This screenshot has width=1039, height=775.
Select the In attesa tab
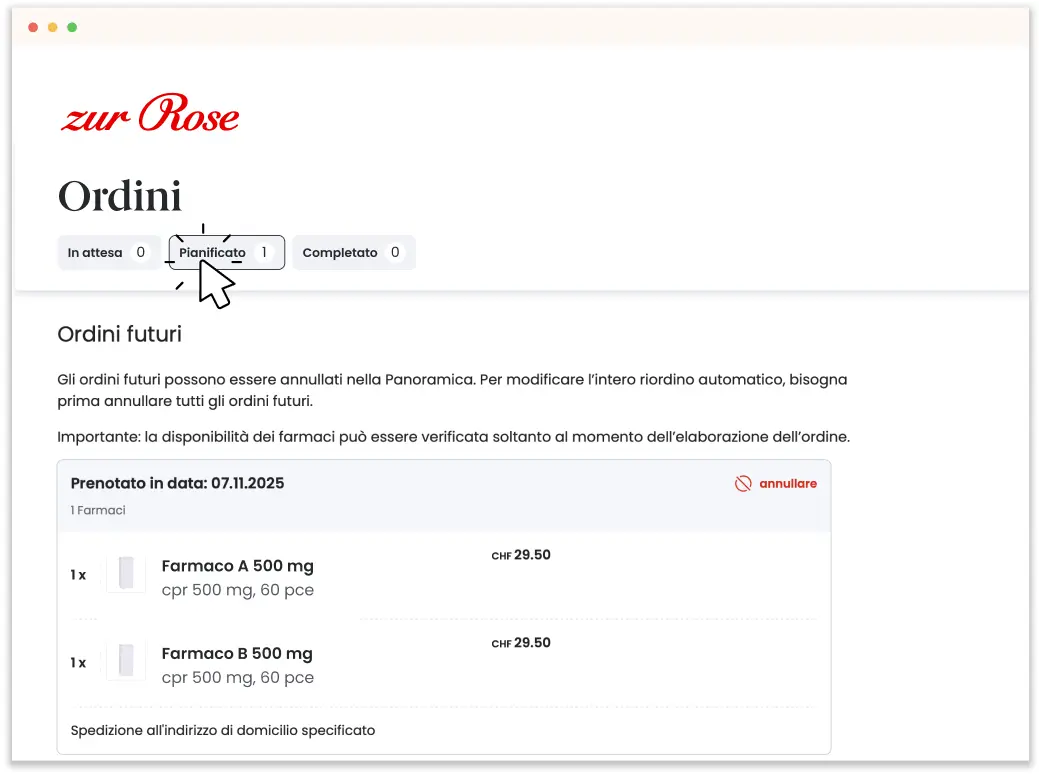(x=109, y=252)
